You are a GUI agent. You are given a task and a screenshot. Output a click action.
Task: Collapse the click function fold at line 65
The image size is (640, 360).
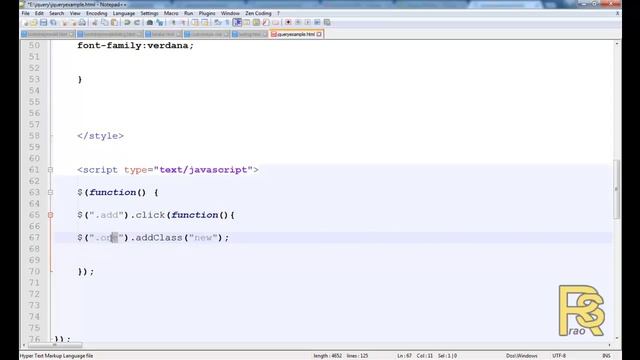[50, 215]
